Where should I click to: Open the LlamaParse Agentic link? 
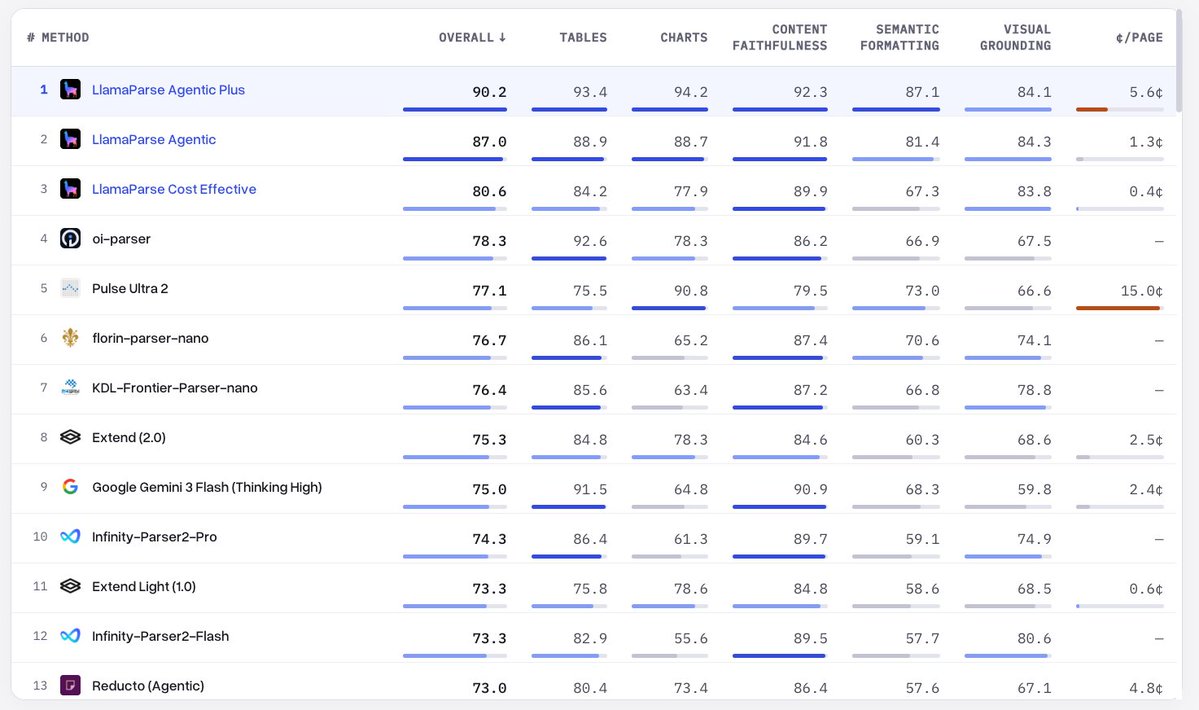(154, 139)
